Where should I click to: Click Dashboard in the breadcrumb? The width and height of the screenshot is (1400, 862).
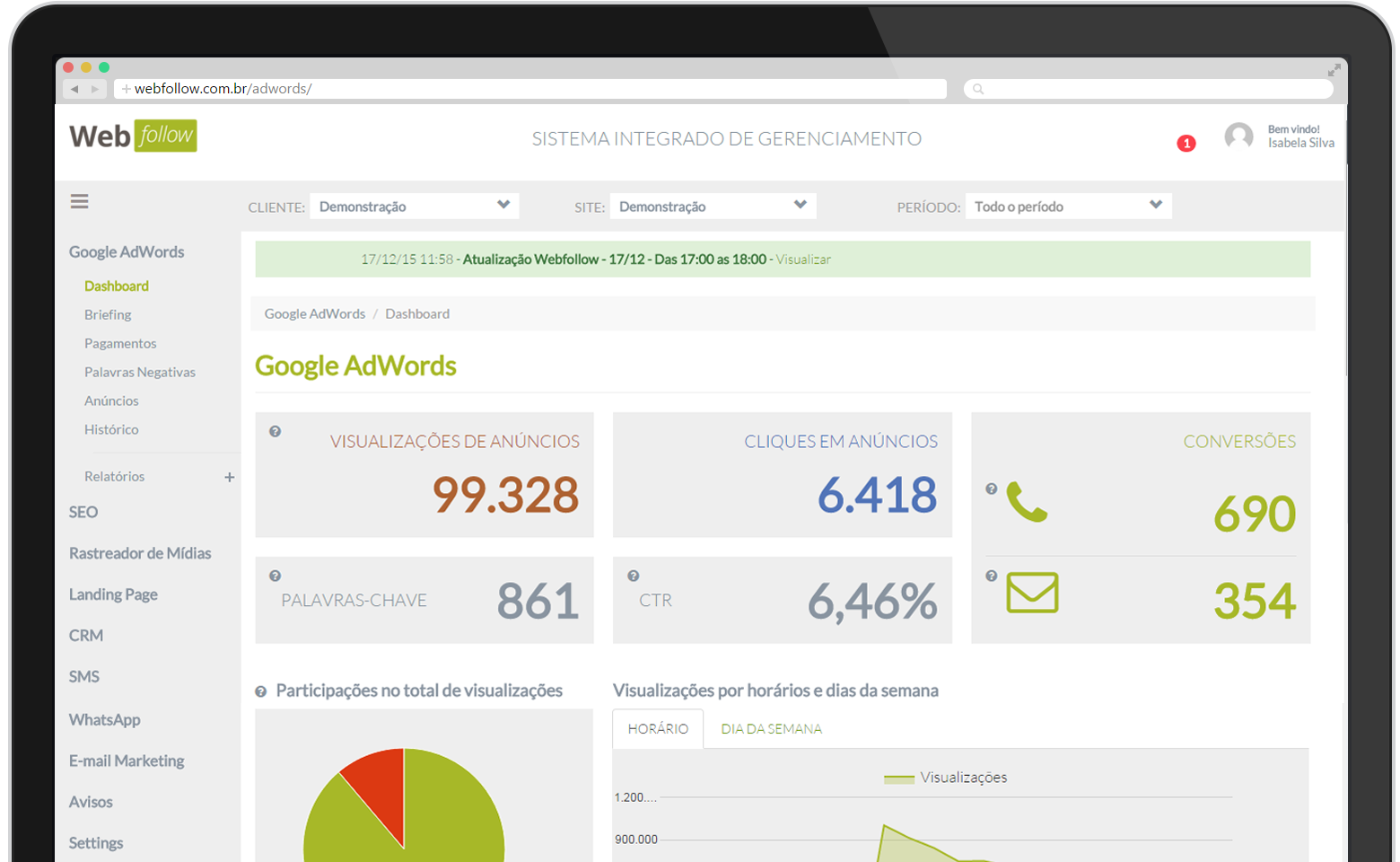click(417, 313)
